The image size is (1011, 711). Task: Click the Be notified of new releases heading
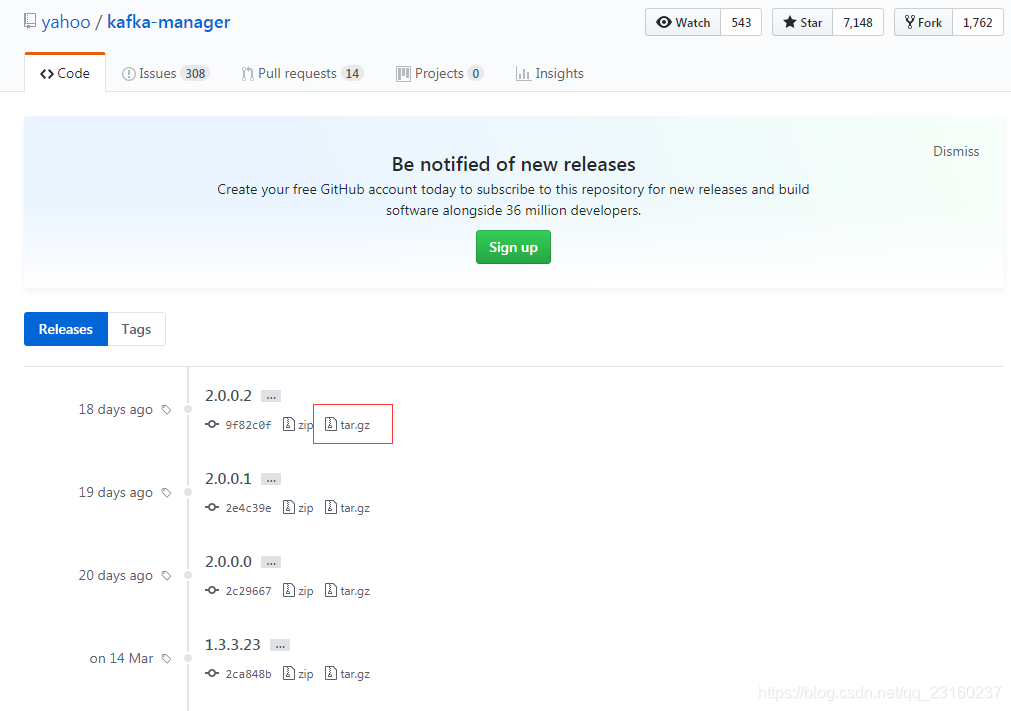(x=513, y=164)
